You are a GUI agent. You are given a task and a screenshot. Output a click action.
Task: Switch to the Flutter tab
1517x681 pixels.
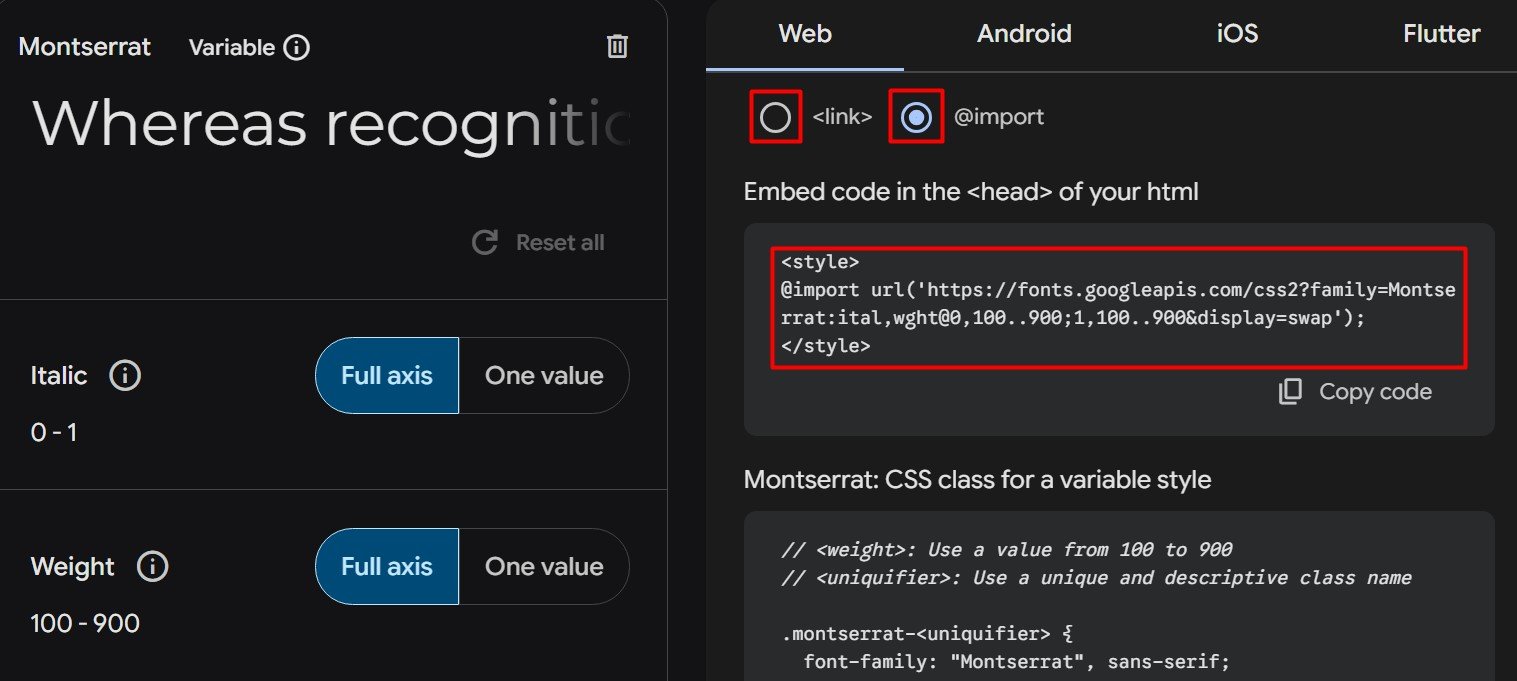pos(1441,34)
